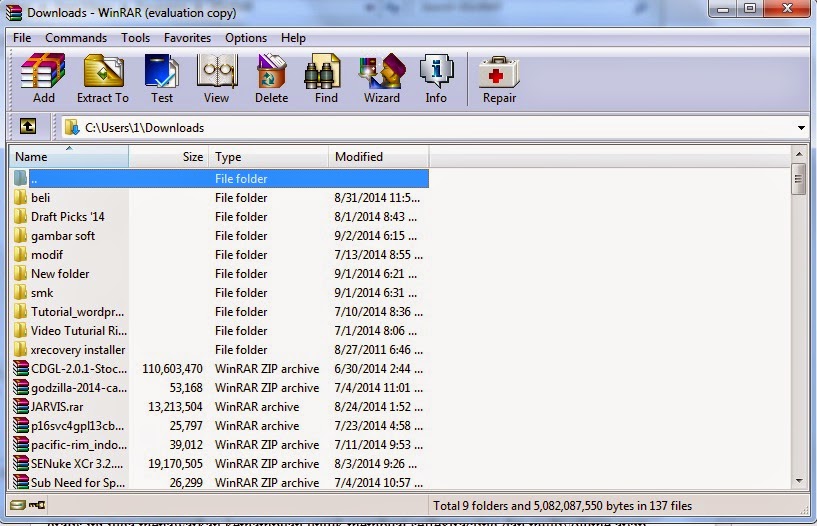
Task: Click the drive icon in status bar
Action: (x=18, y=505)
